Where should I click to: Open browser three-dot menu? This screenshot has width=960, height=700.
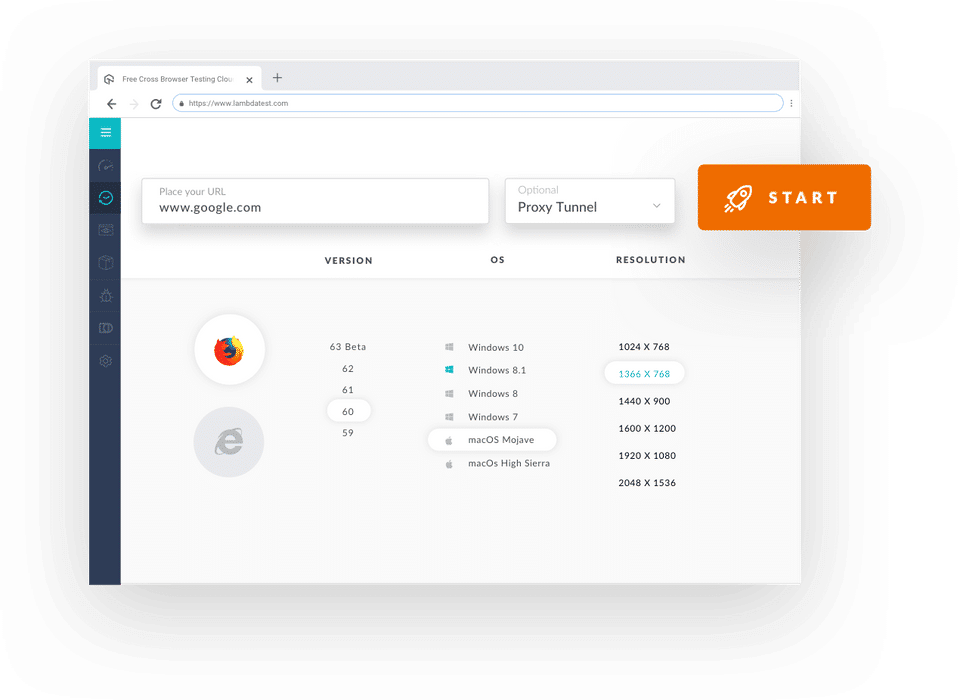click(x=791, y=103)
